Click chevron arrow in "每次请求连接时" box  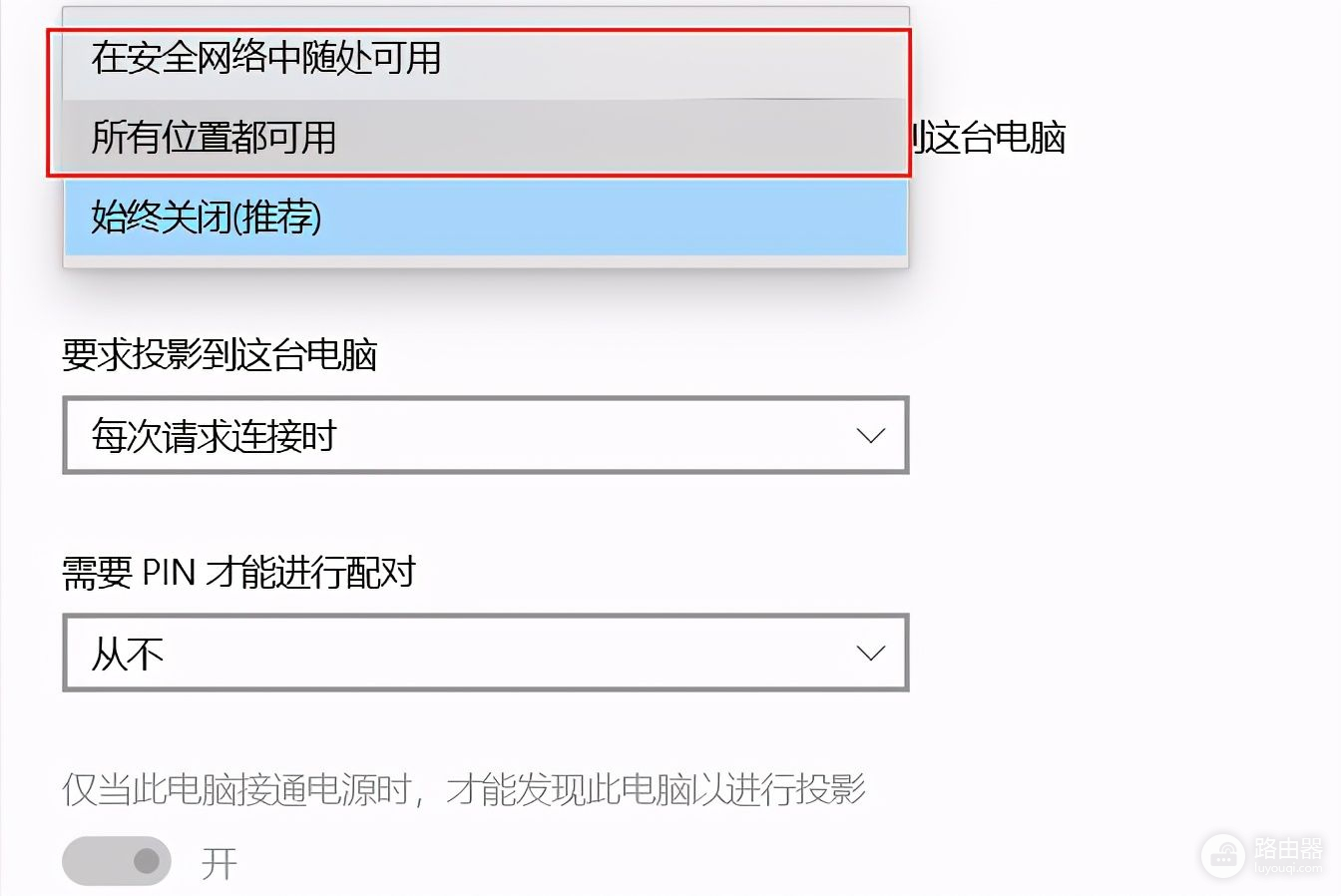(x=871, y=436)
